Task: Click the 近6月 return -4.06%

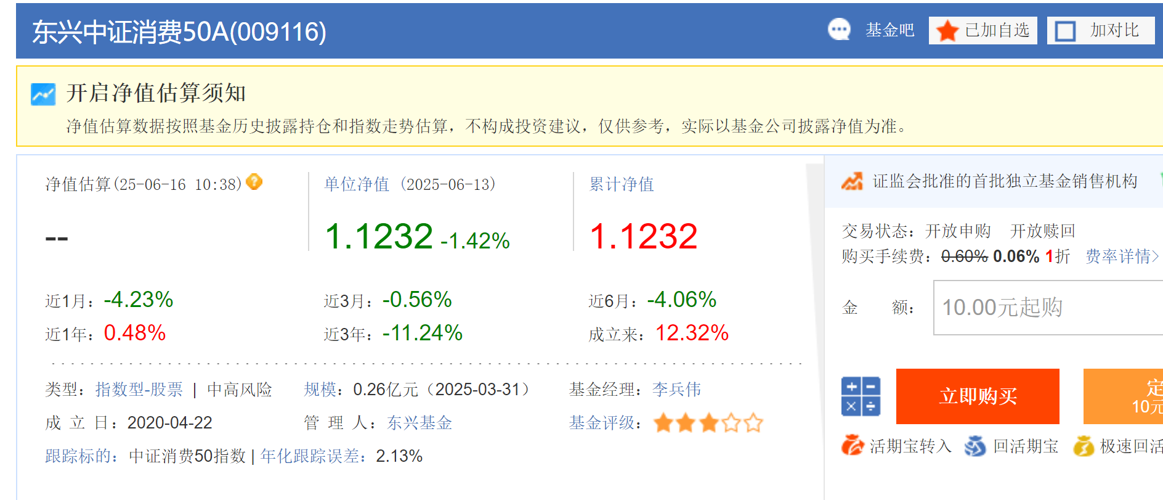Action: [682, 300]
